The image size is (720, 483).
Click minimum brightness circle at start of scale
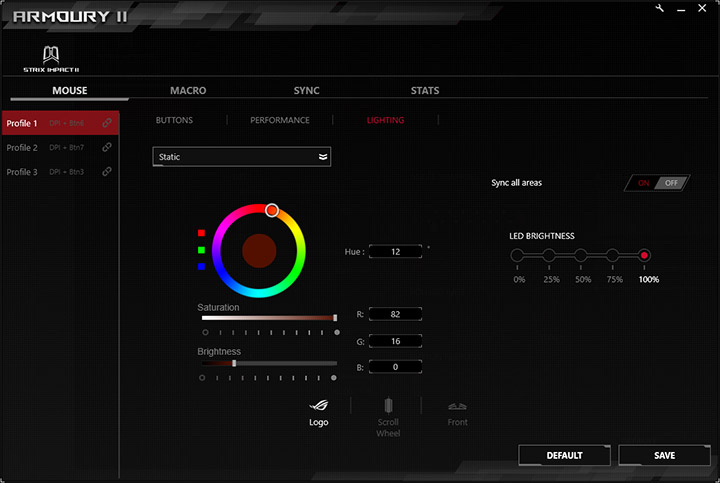(x=202, y=378)
